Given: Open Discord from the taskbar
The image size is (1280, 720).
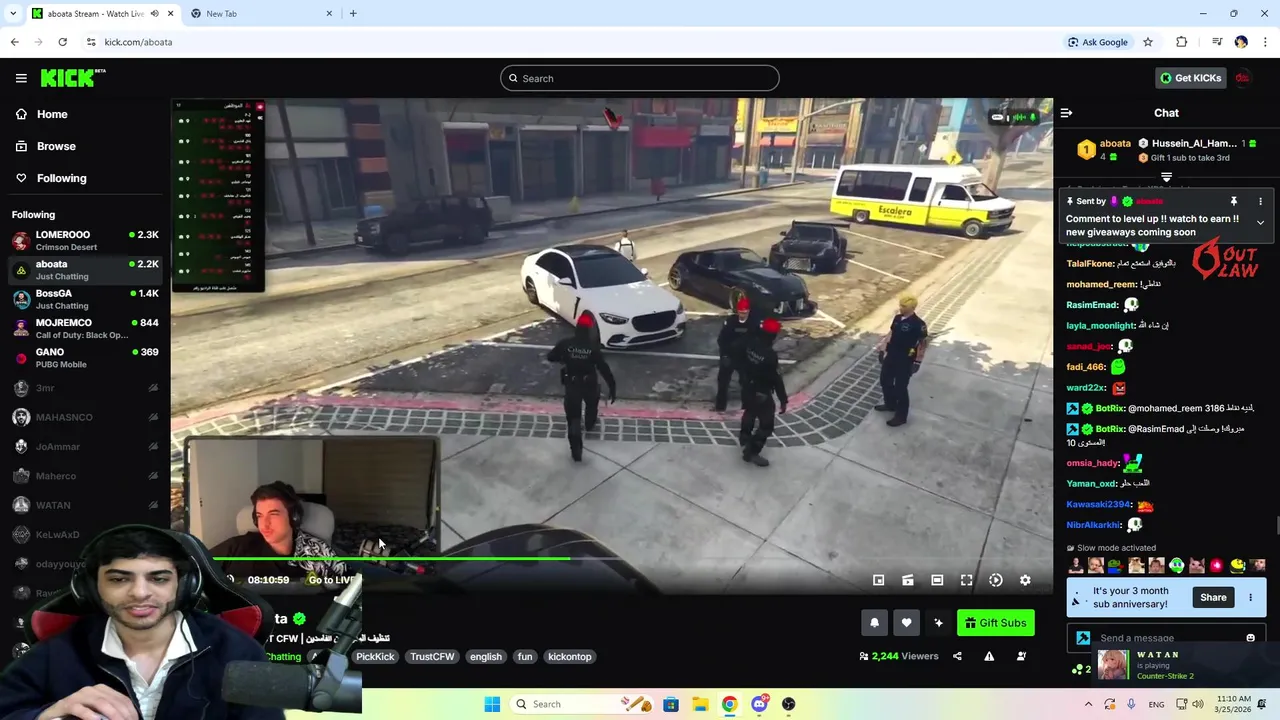Looking at the screenshot, I should click(759, 704).
